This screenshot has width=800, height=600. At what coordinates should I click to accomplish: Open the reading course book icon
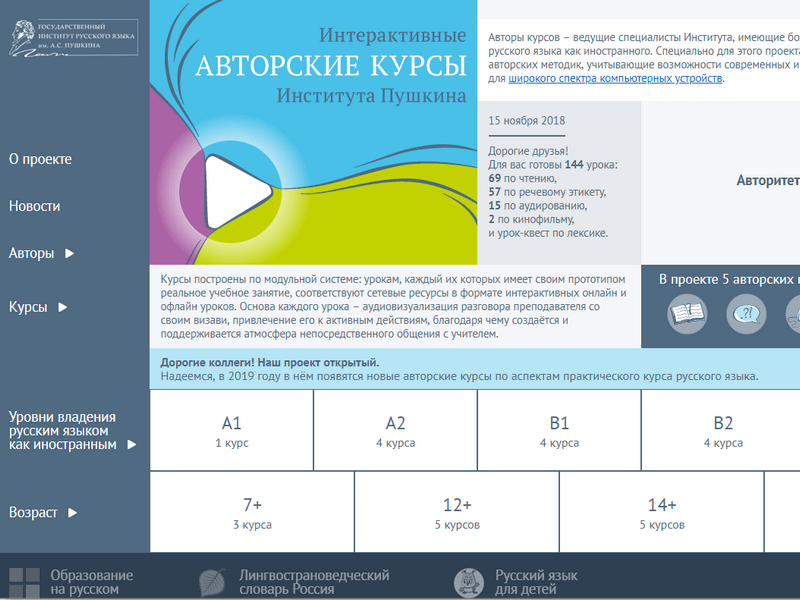pos(687,314)
